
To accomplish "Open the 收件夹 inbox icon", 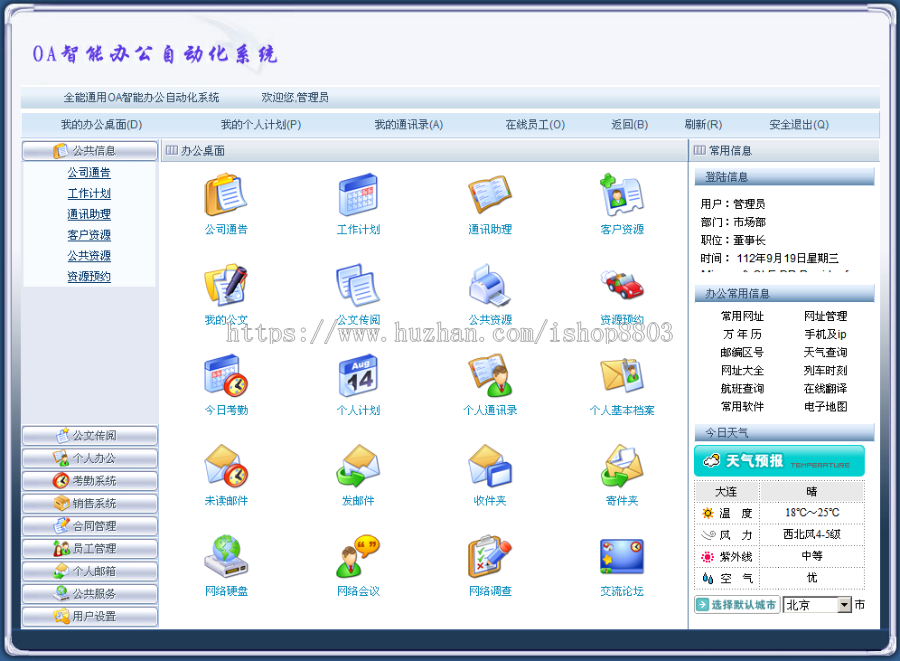I will [x=490, y=466].
